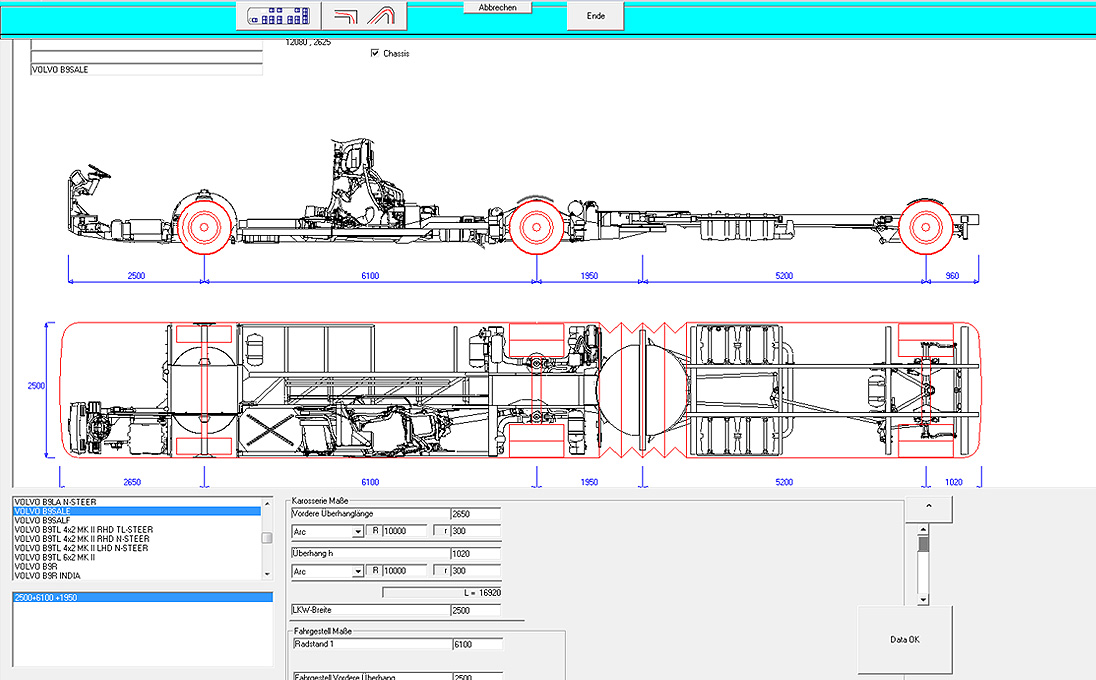Click the right panel scrollbar thumb
Image resolution: width=1096 pixels, height=680 pixels.
[x=923, y=544]
